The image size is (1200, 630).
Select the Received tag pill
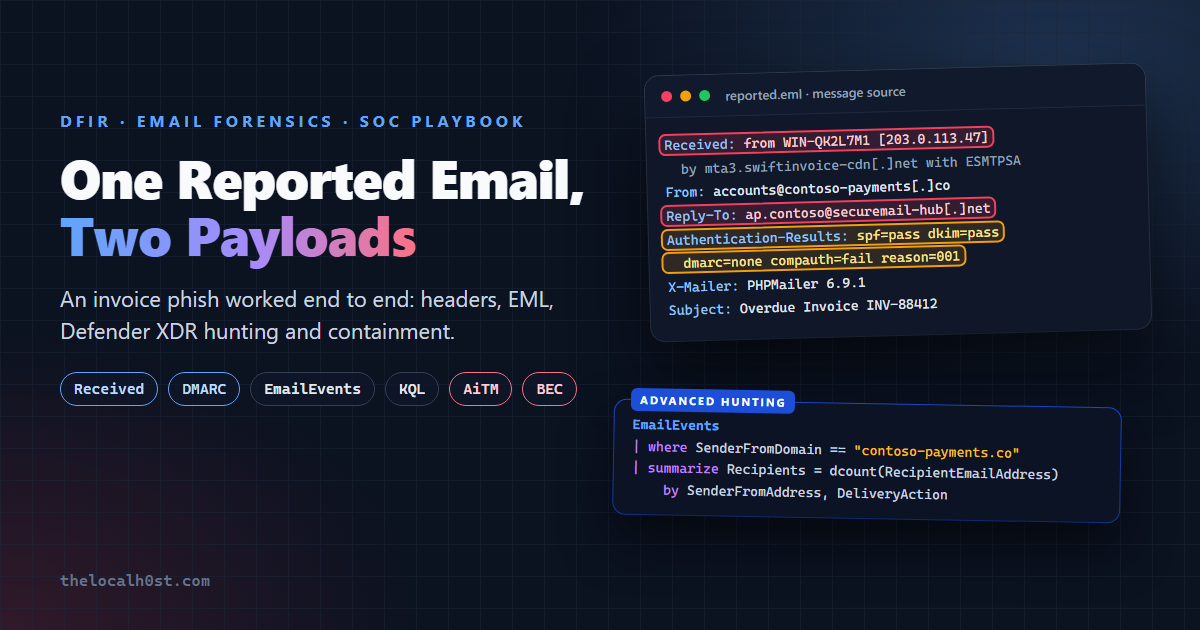[109, 389]
